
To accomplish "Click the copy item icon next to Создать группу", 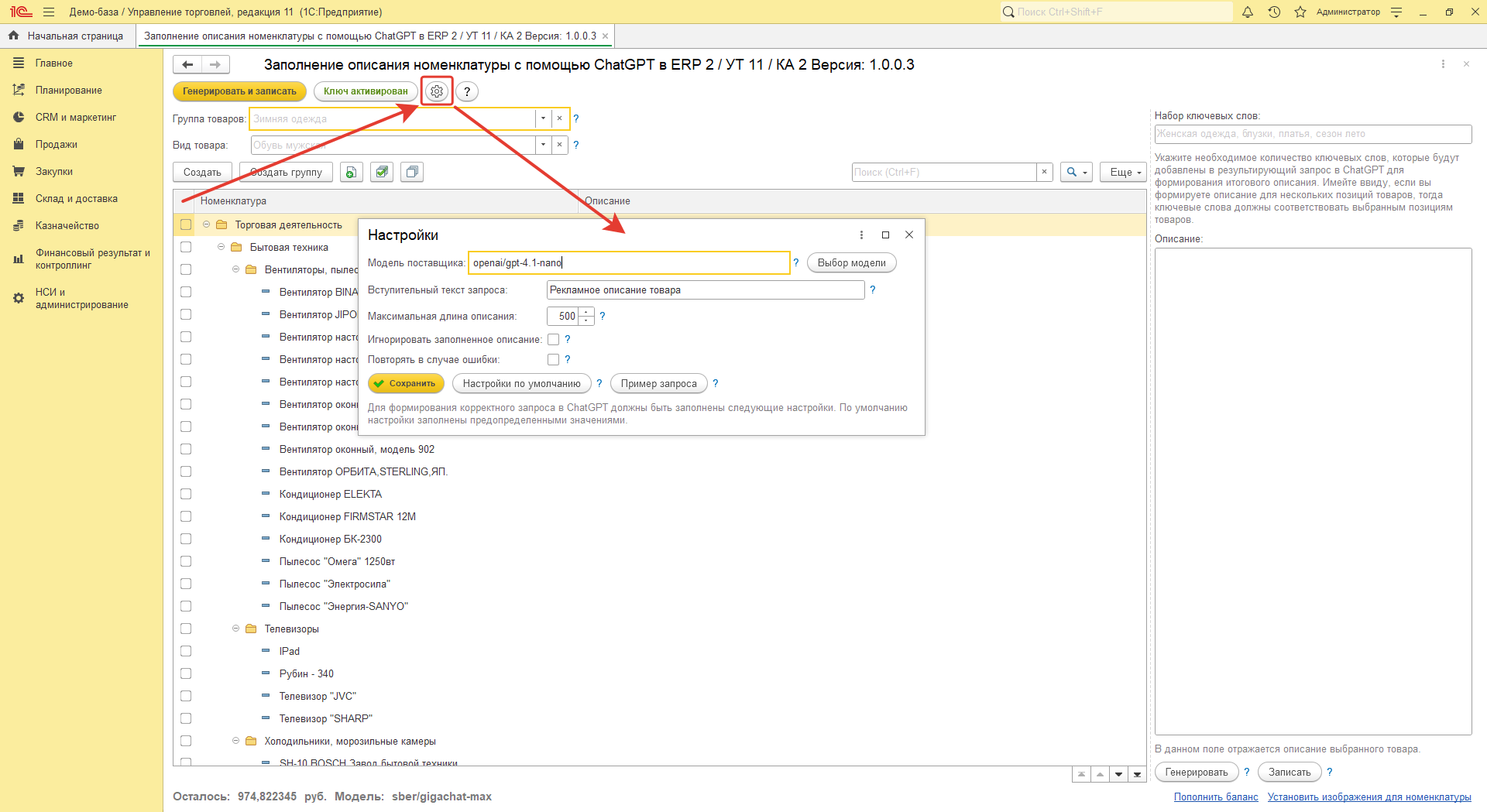I will [x=352, y=172].
